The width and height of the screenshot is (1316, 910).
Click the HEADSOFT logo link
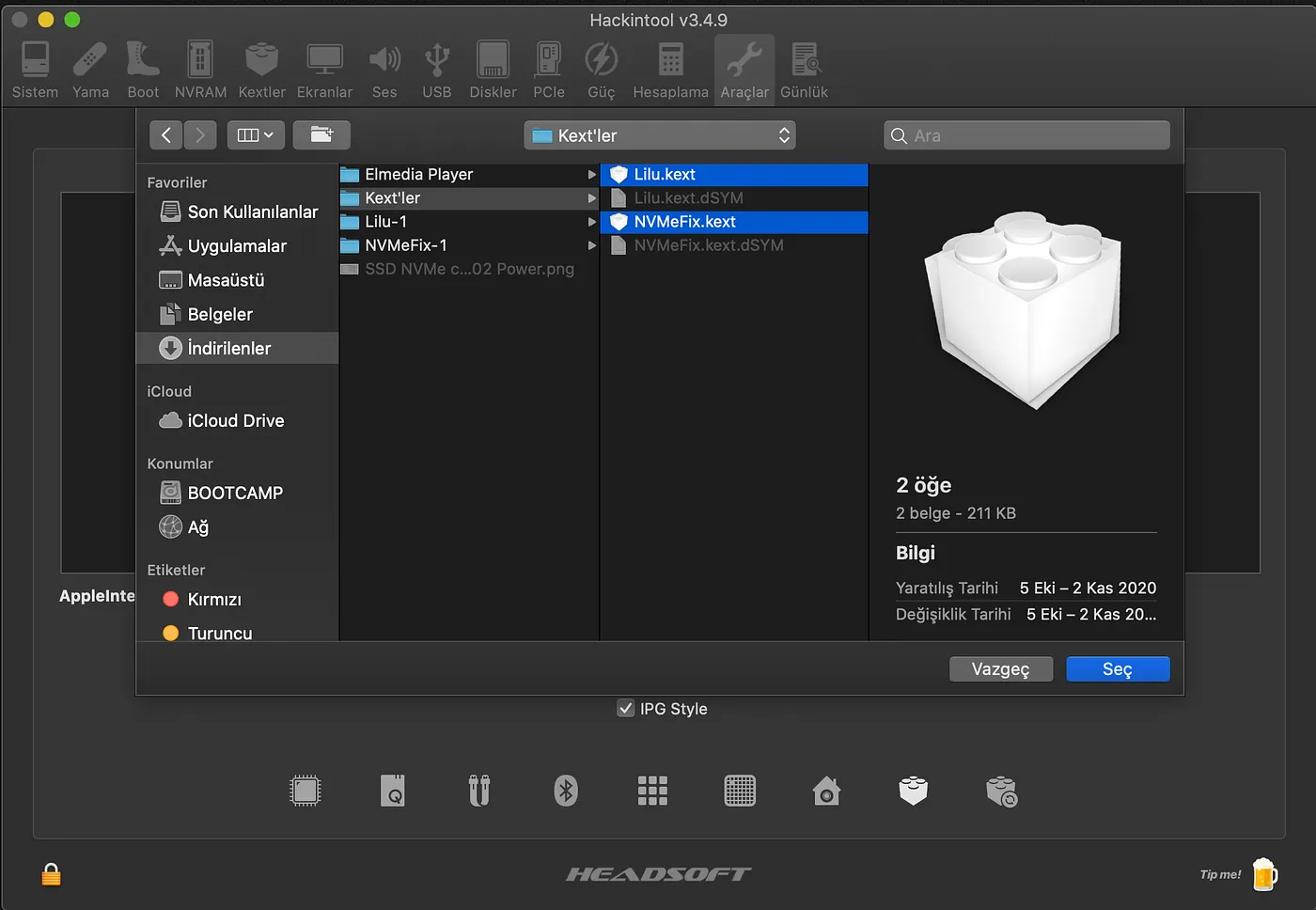[x=659, y=874]
